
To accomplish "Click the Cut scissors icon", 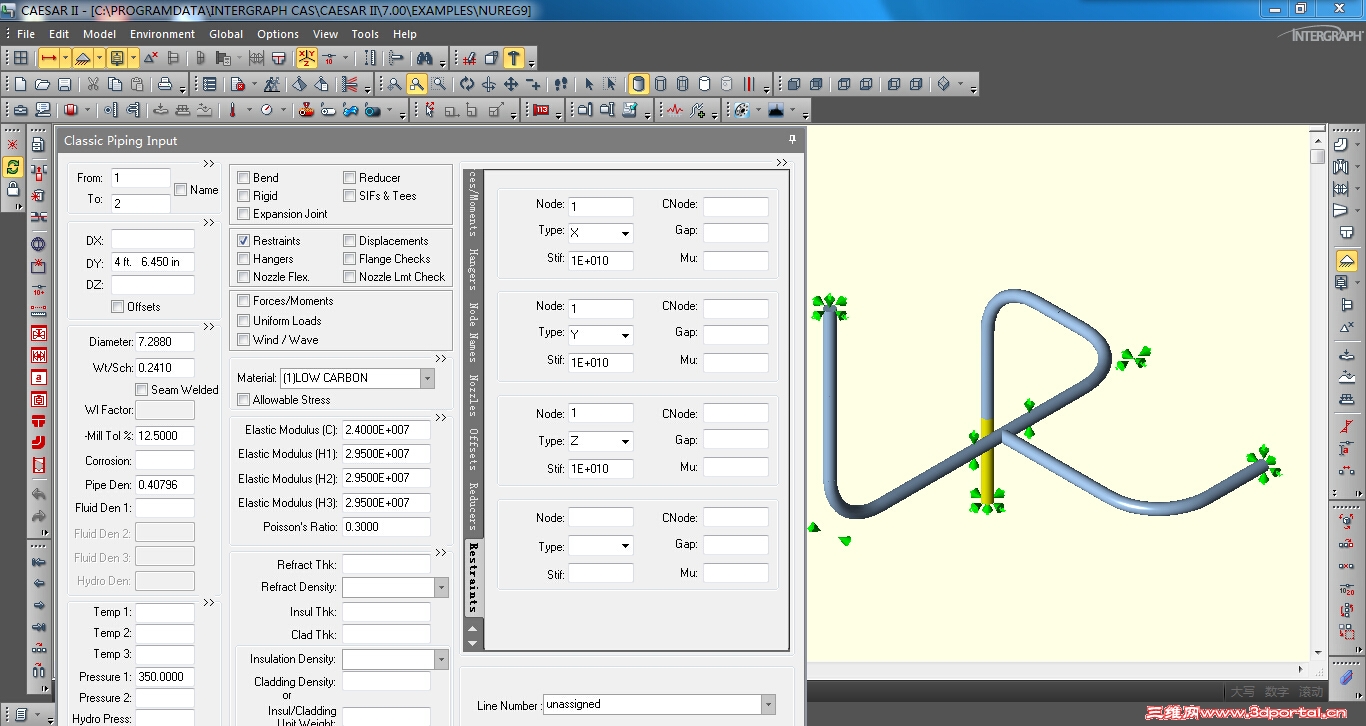I will (x=93, y=85).
